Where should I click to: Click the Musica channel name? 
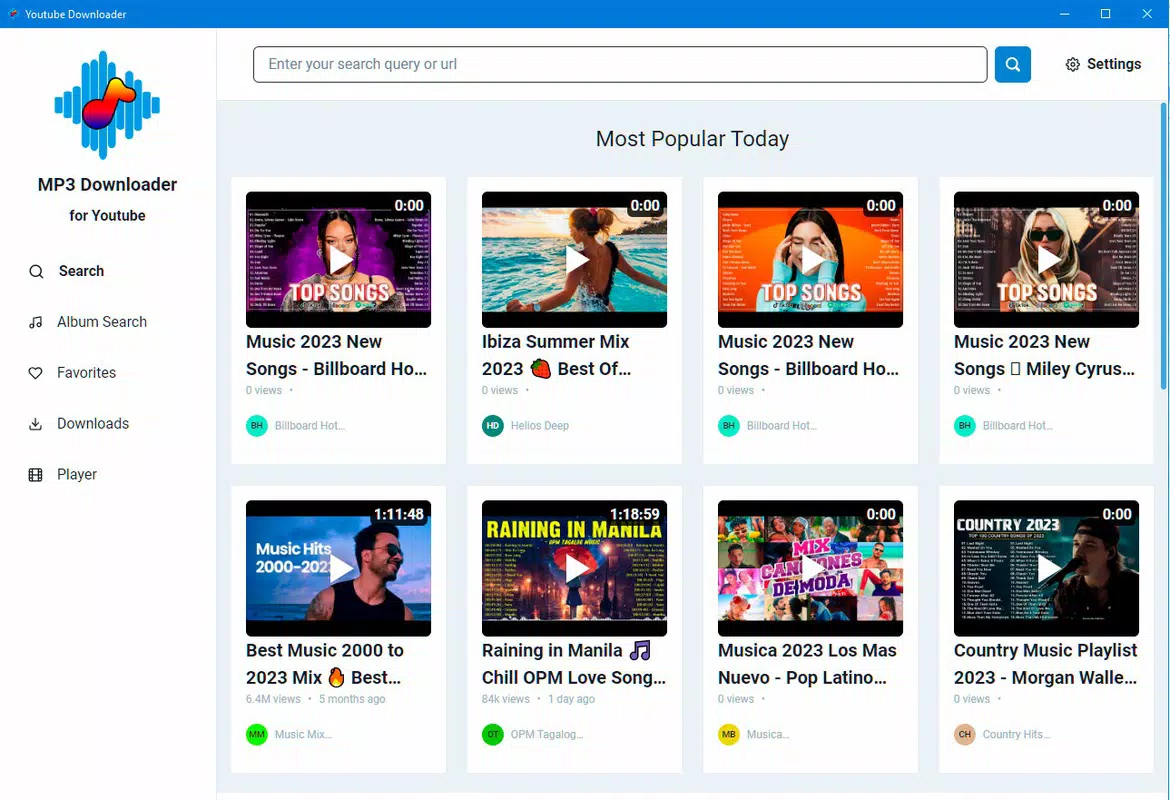[768, 734]
